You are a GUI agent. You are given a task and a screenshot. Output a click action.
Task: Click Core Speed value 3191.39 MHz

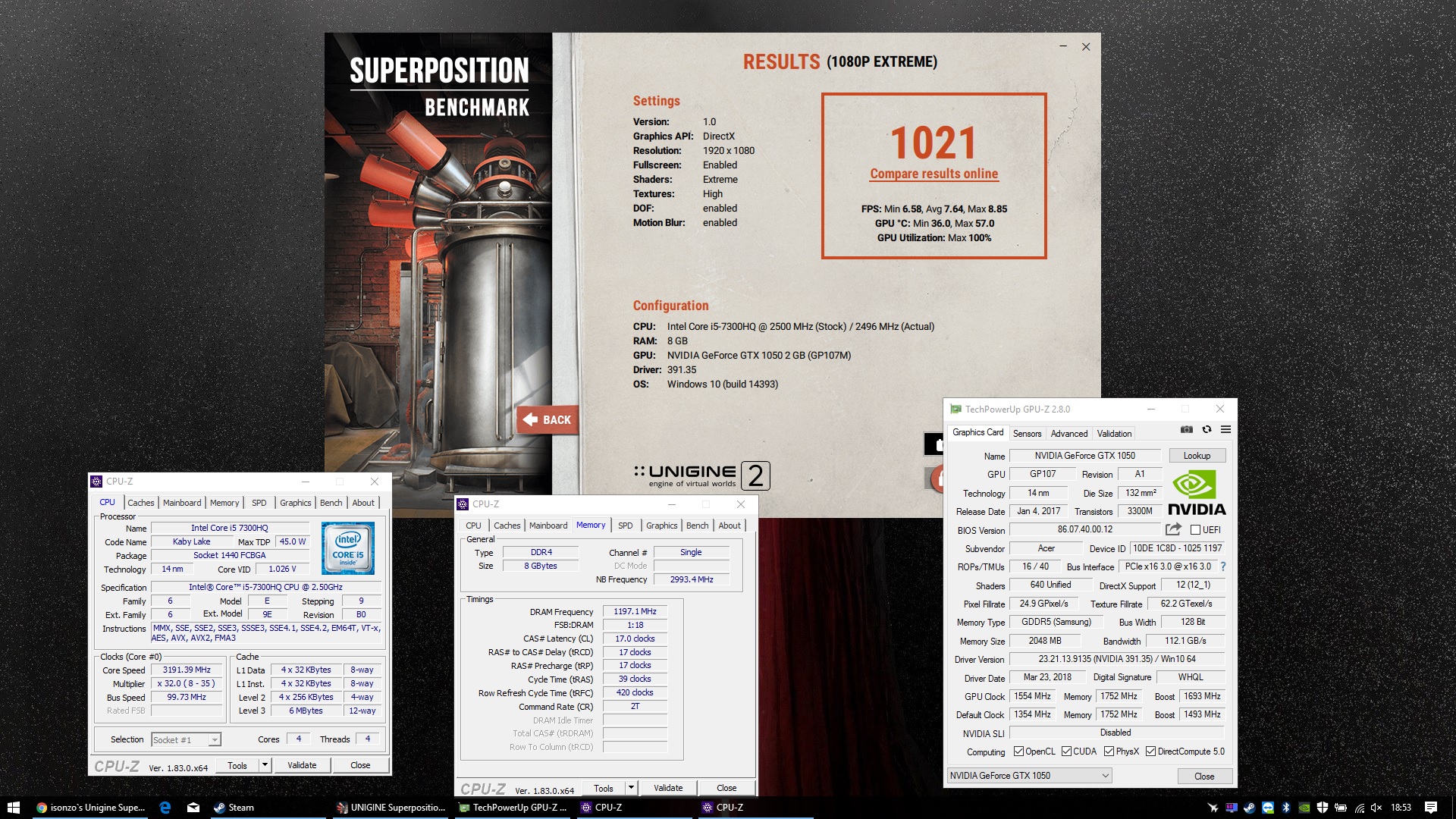187,670
